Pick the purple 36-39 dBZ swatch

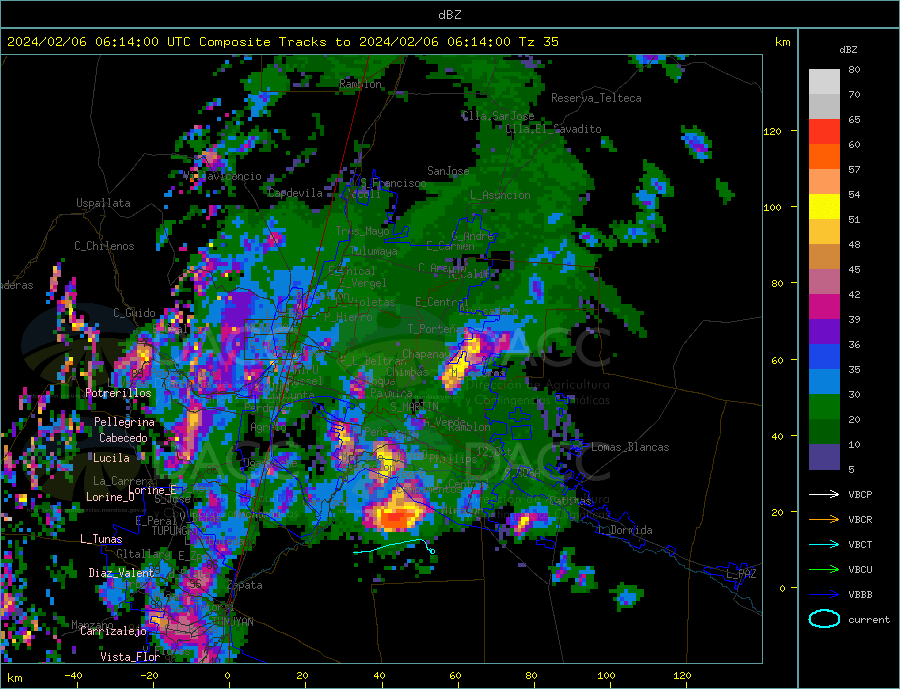(x=824, y=332)
